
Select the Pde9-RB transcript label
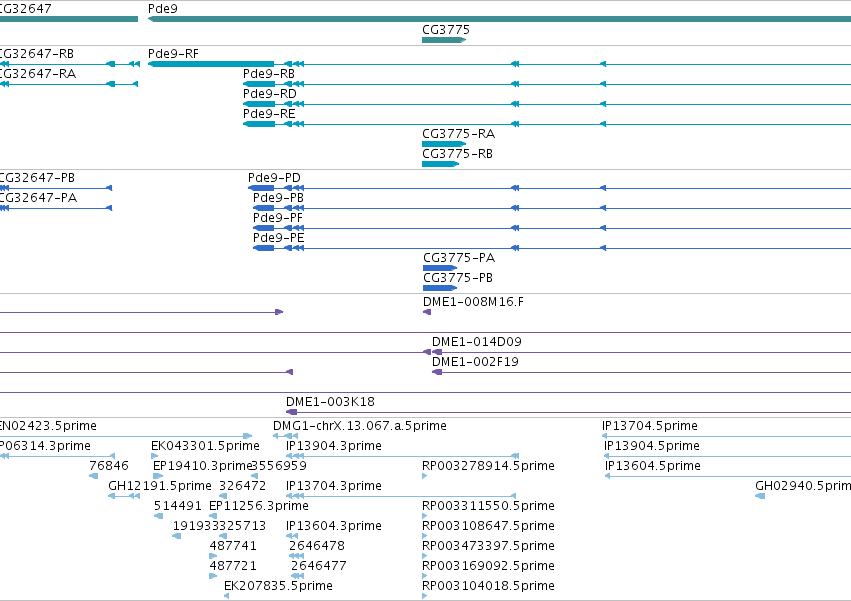269,74
